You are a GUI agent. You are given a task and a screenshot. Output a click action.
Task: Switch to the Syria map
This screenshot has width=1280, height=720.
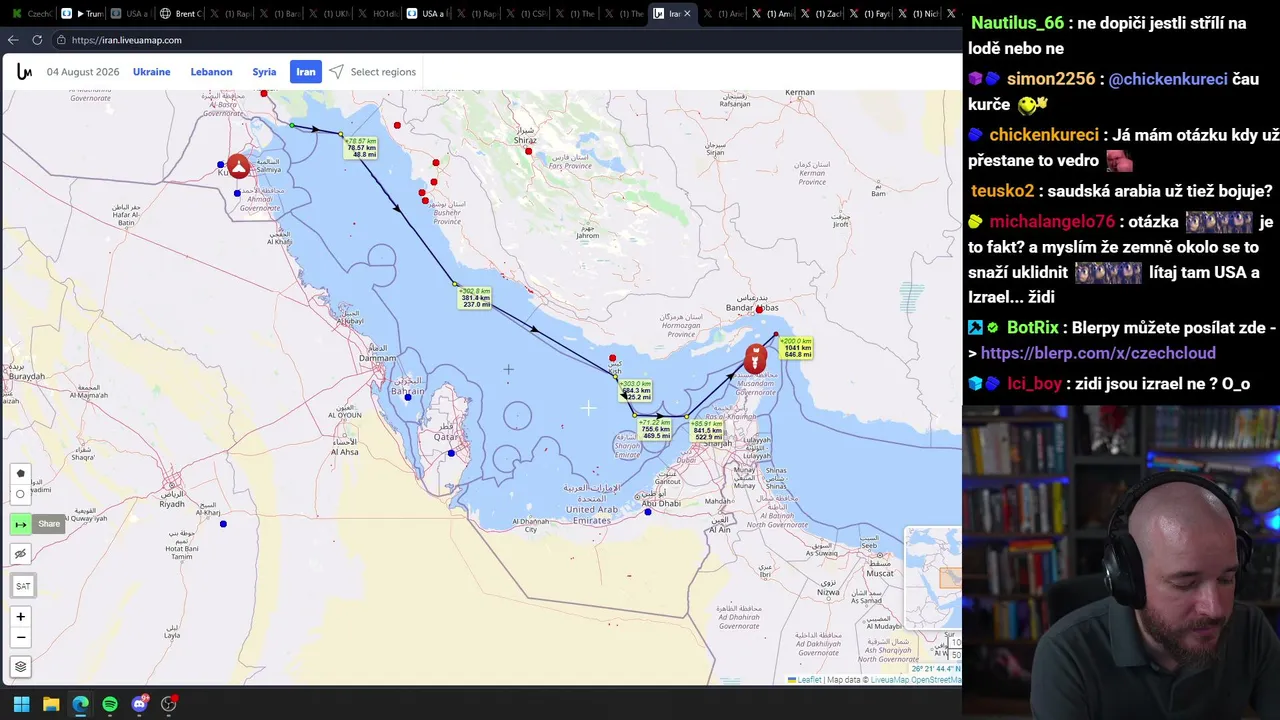(x=264, y=72)
